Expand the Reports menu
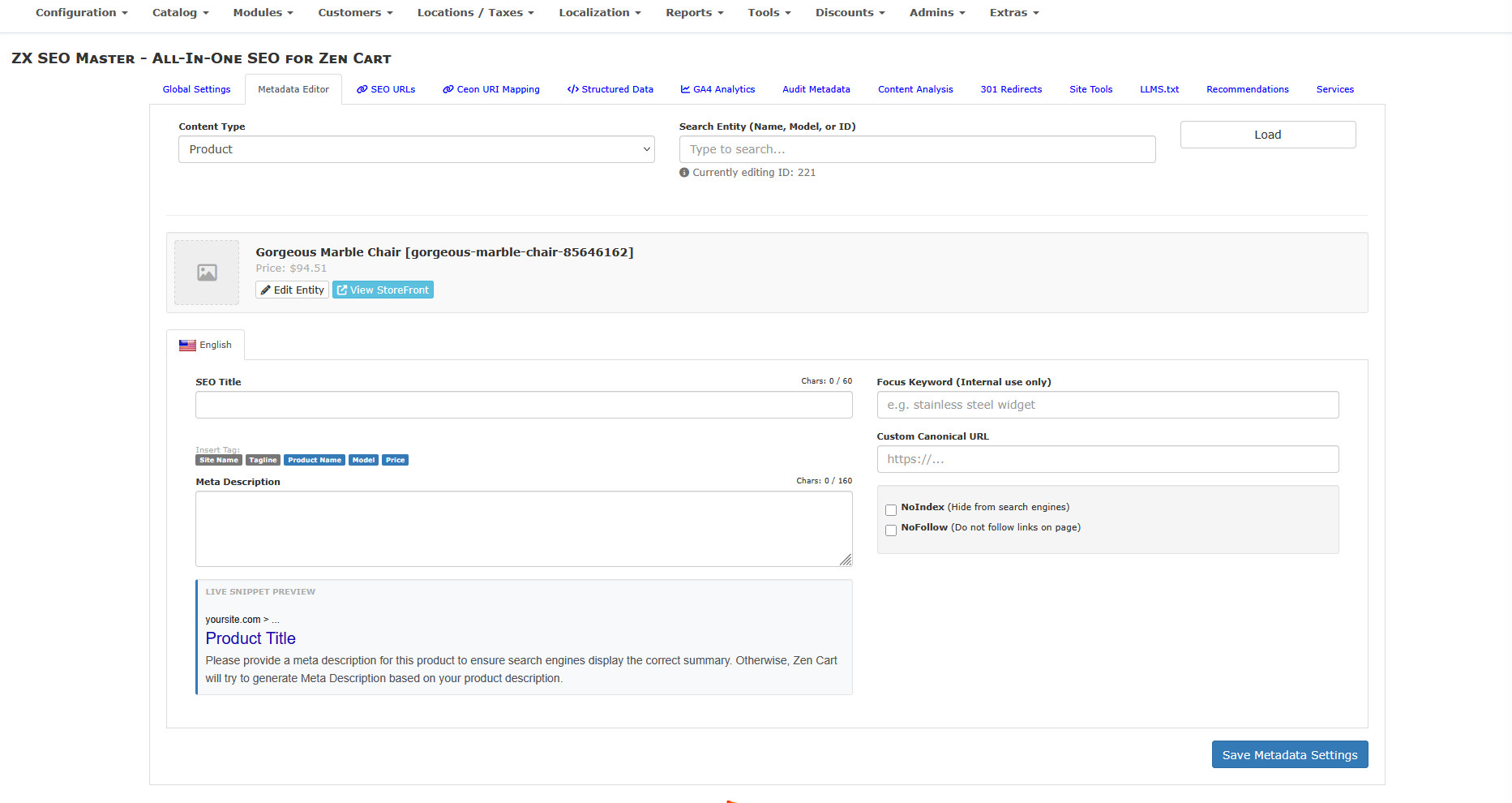 pos(694,13)
